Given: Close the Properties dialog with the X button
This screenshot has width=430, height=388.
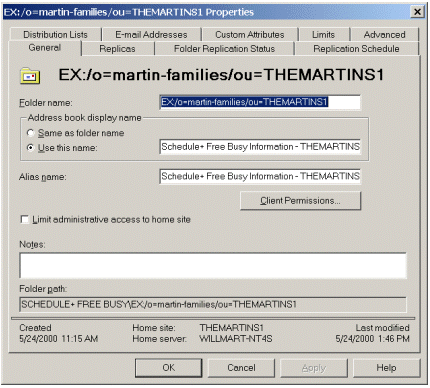Looking at the screenshot, I should 417,12.
